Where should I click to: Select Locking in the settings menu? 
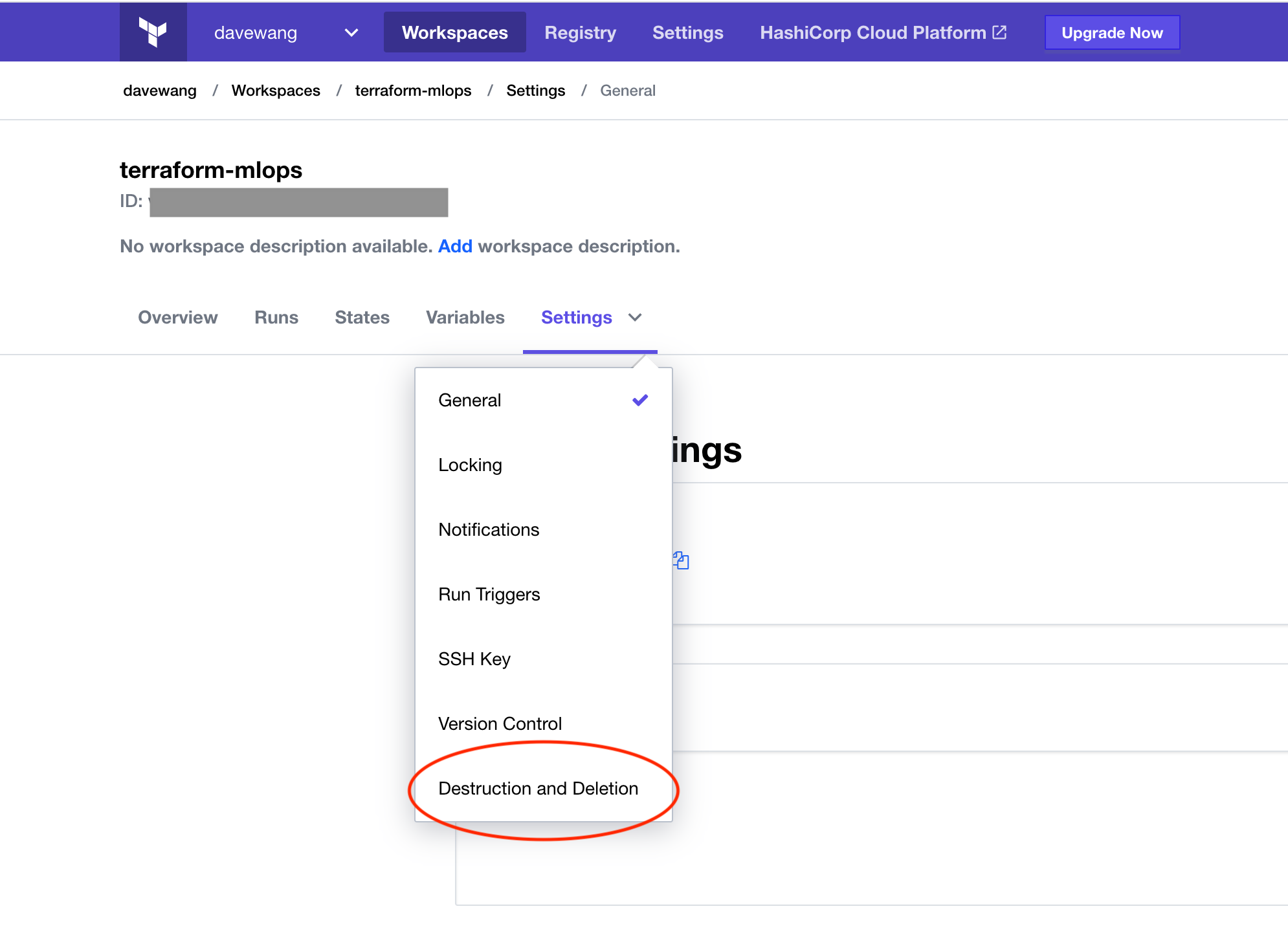[x=544, y=465]
